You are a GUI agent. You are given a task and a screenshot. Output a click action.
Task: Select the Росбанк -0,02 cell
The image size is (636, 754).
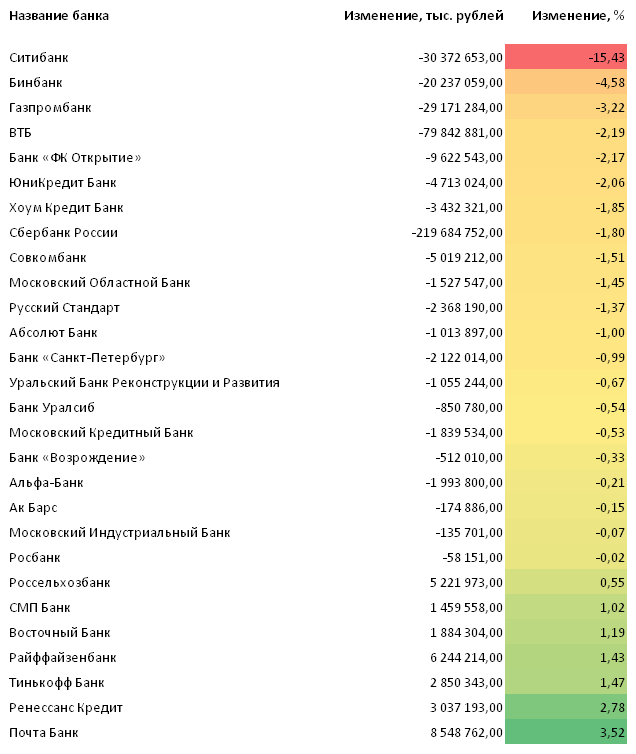click(566, 557)
